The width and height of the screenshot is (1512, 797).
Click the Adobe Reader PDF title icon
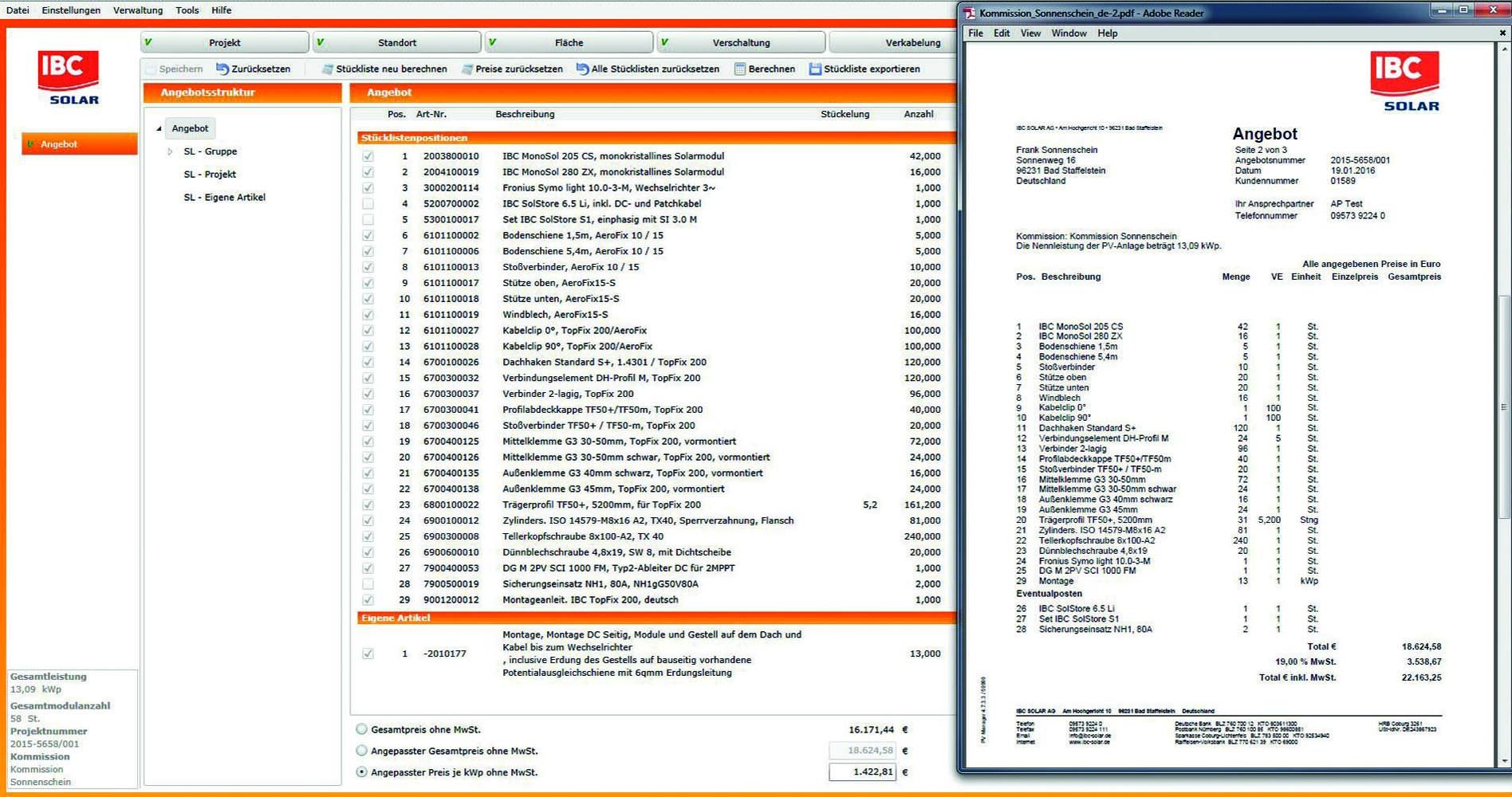pos(969,13)
